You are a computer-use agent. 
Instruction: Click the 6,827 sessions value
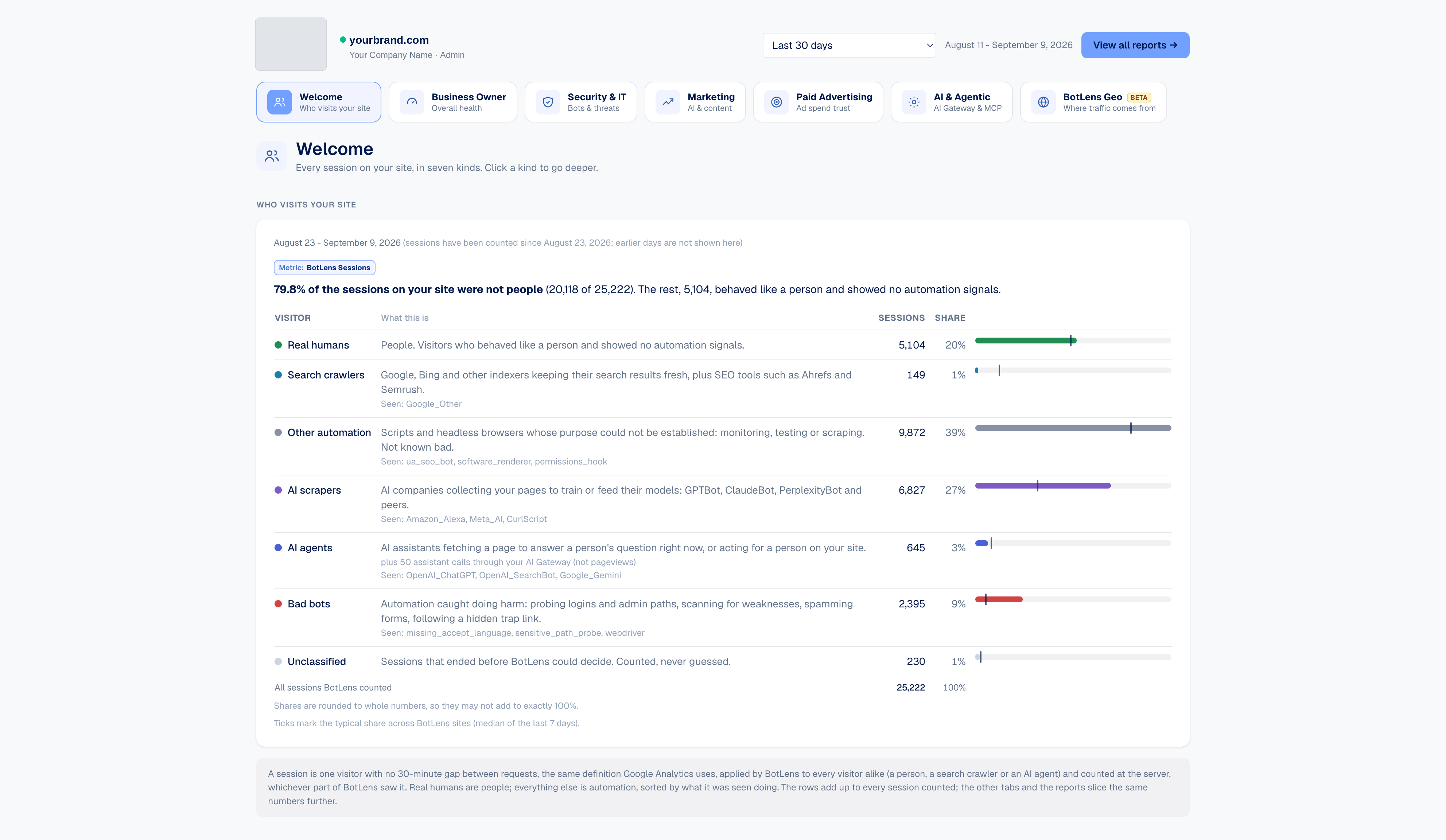pos(912,490)
